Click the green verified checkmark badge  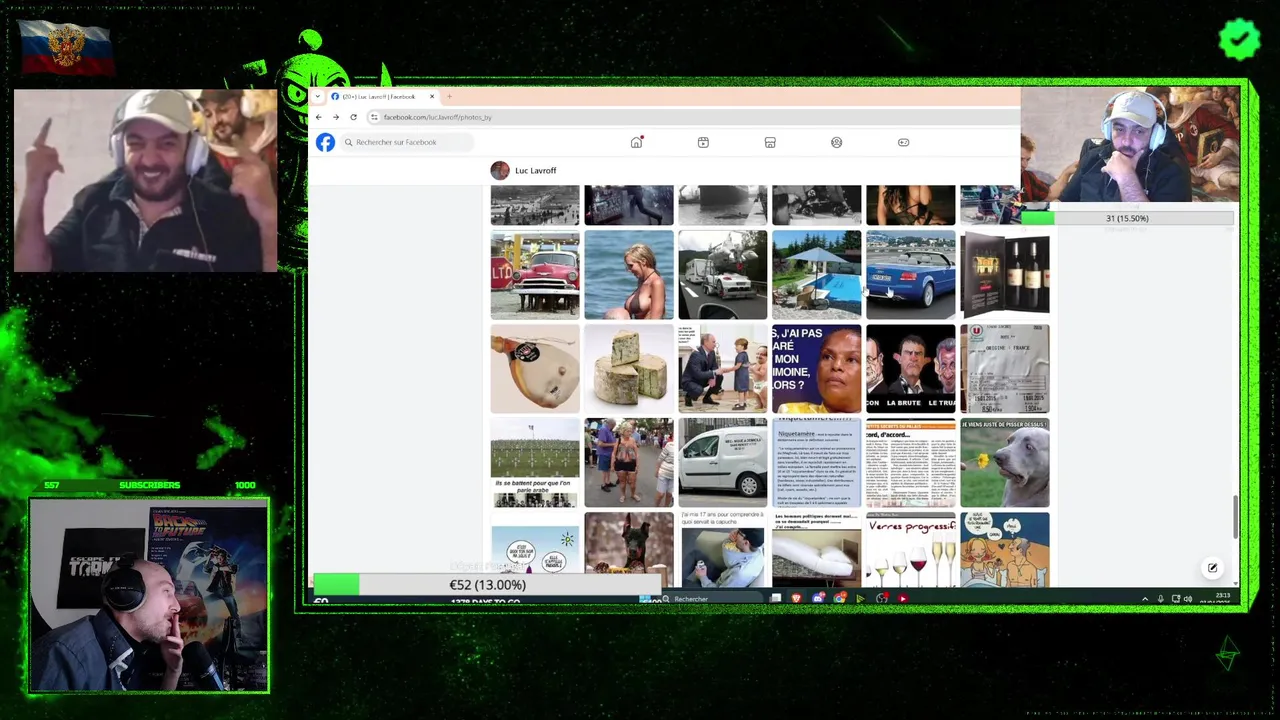(x=1239, y=39)
